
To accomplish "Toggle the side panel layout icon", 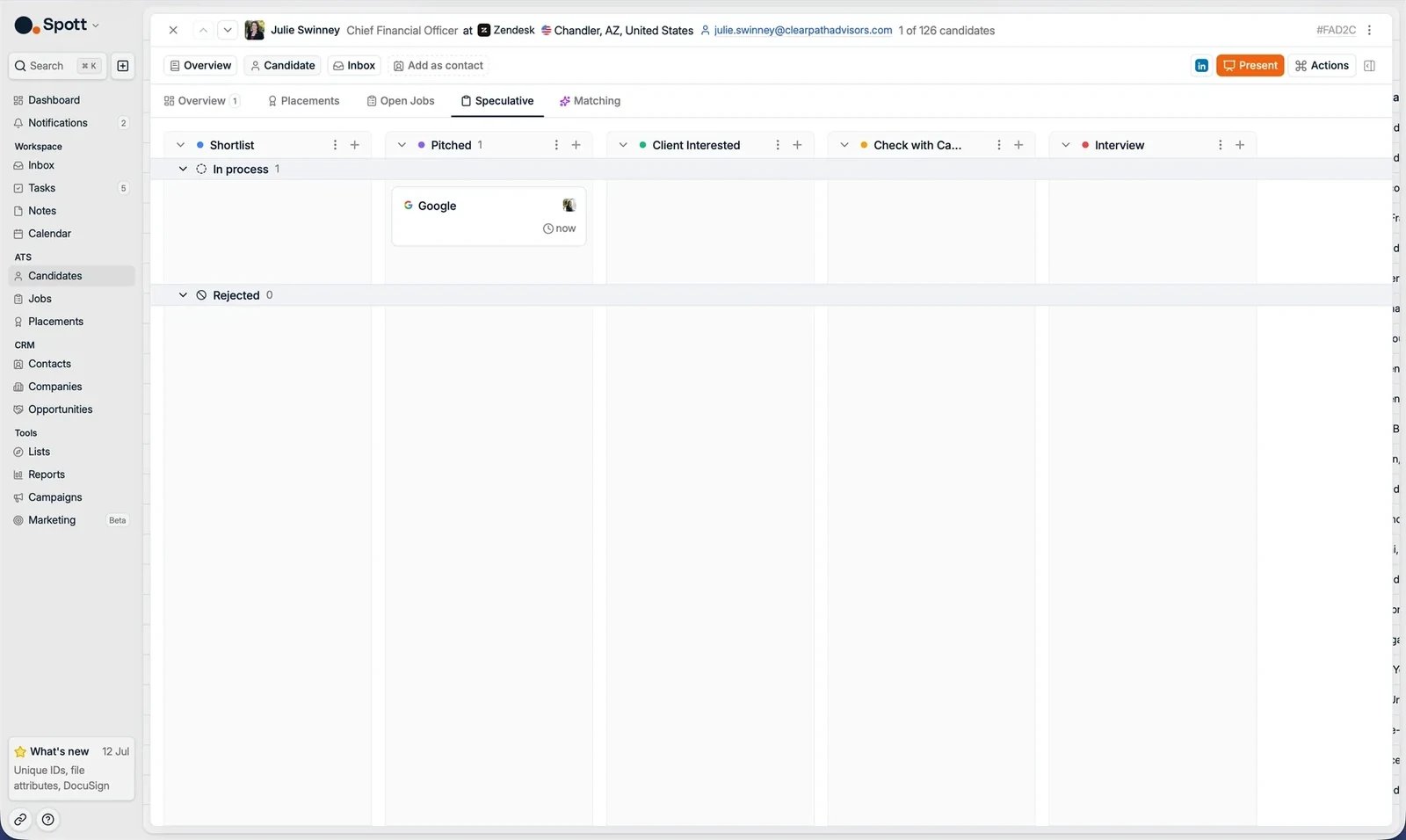I will 1369,66.
